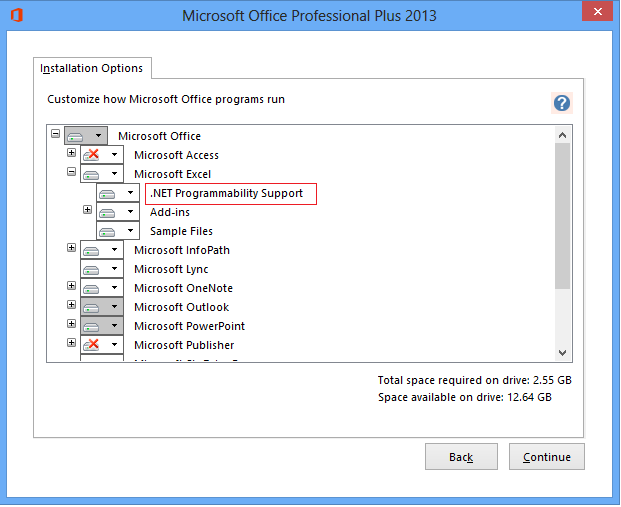Open install options dropdown for Microsoft OneNote
621x507 pixels.
click(x=102, y=288)
